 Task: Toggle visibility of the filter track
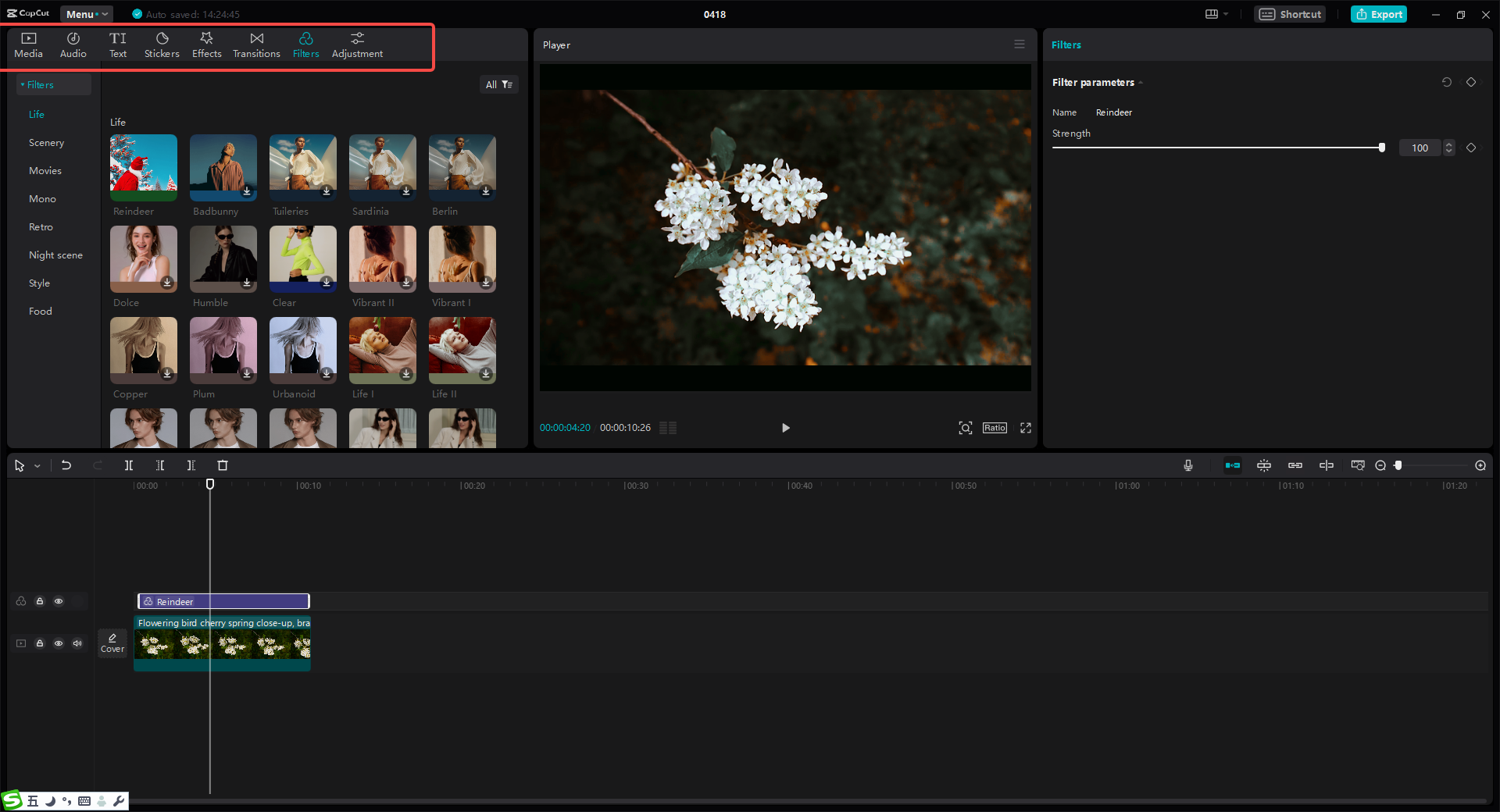pos(59,601)
